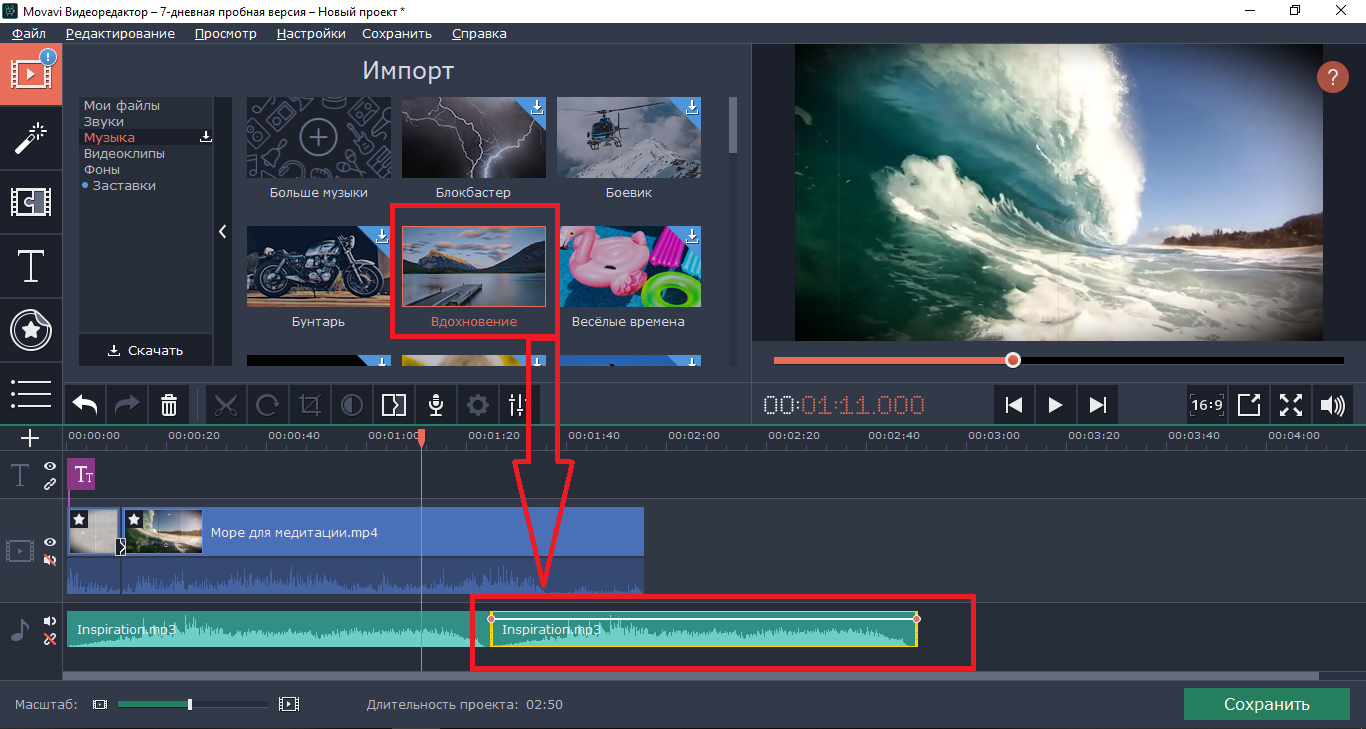Click the Crop tool icon
The width and height of the screenshot is (1366, 729).
click(x=309, y=405)
